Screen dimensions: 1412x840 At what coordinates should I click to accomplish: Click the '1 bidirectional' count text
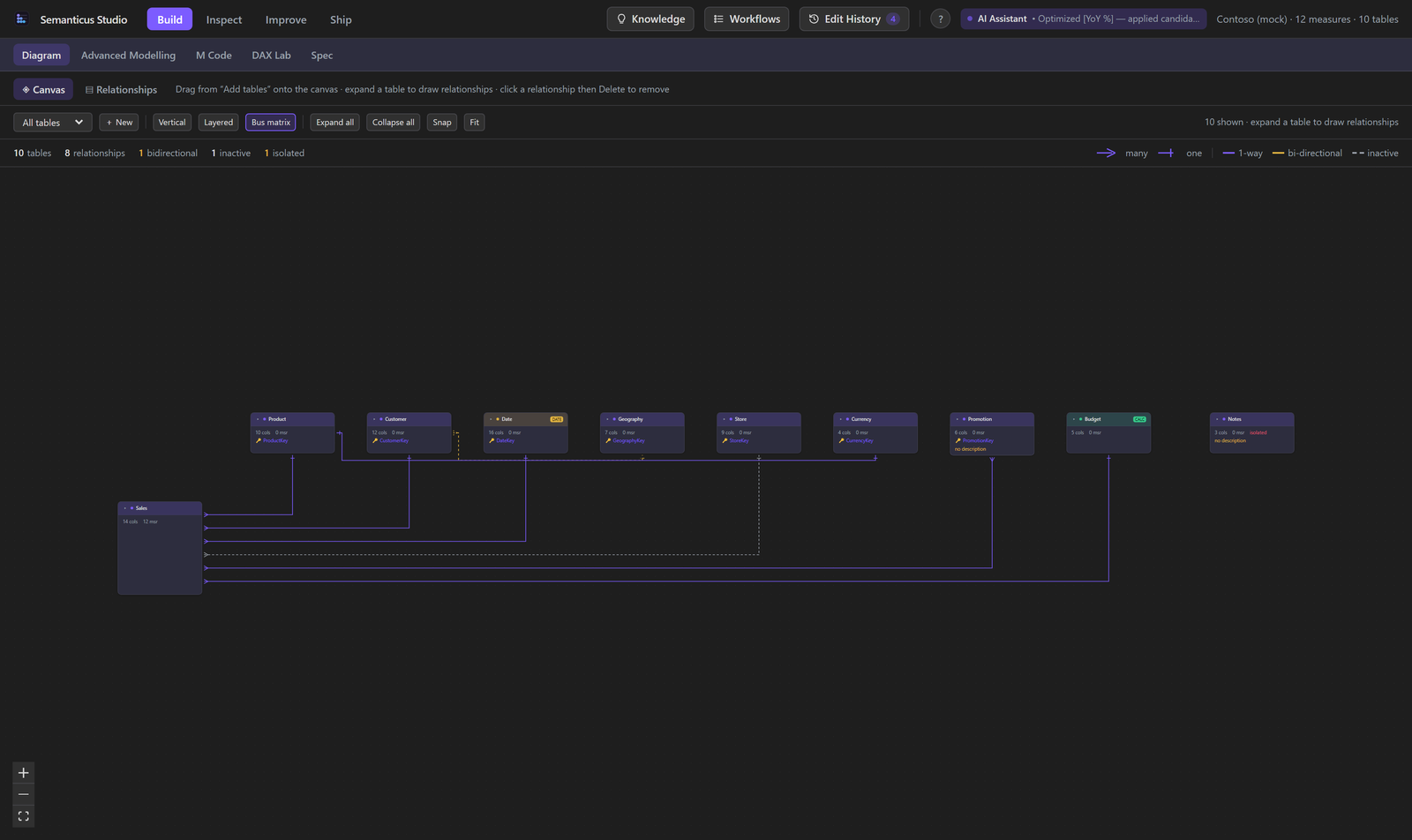[x=169, y=153]
